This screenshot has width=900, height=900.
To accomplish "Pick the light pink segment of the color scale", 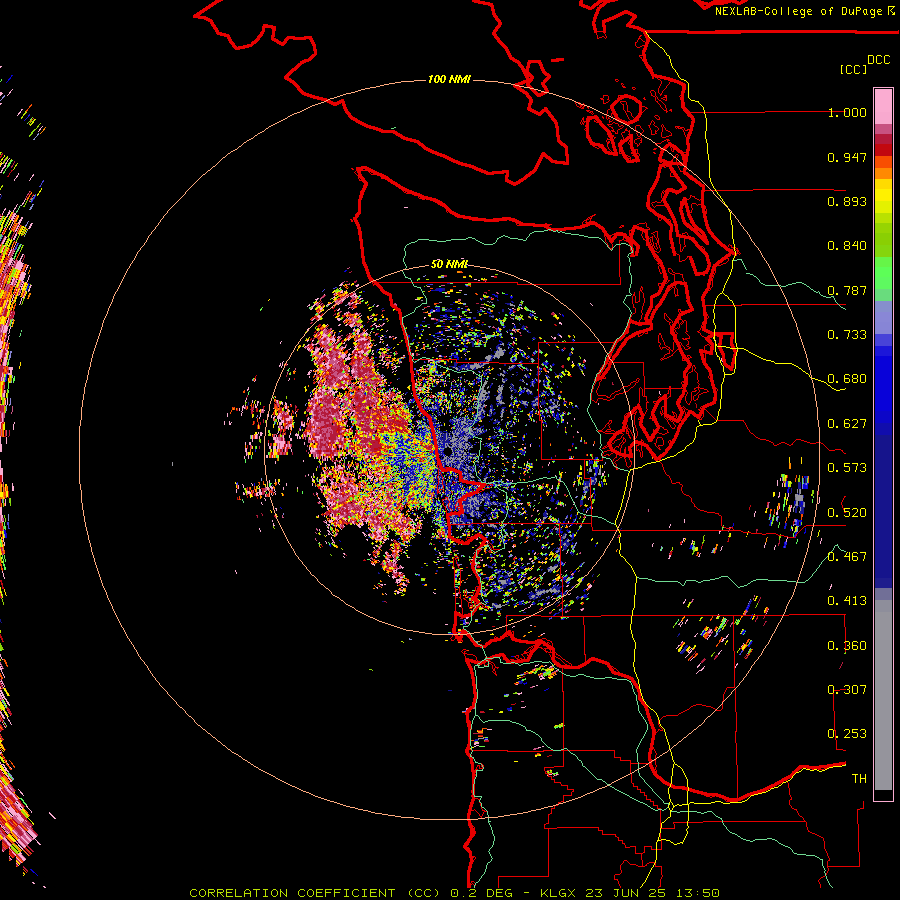I will [883, 106].
